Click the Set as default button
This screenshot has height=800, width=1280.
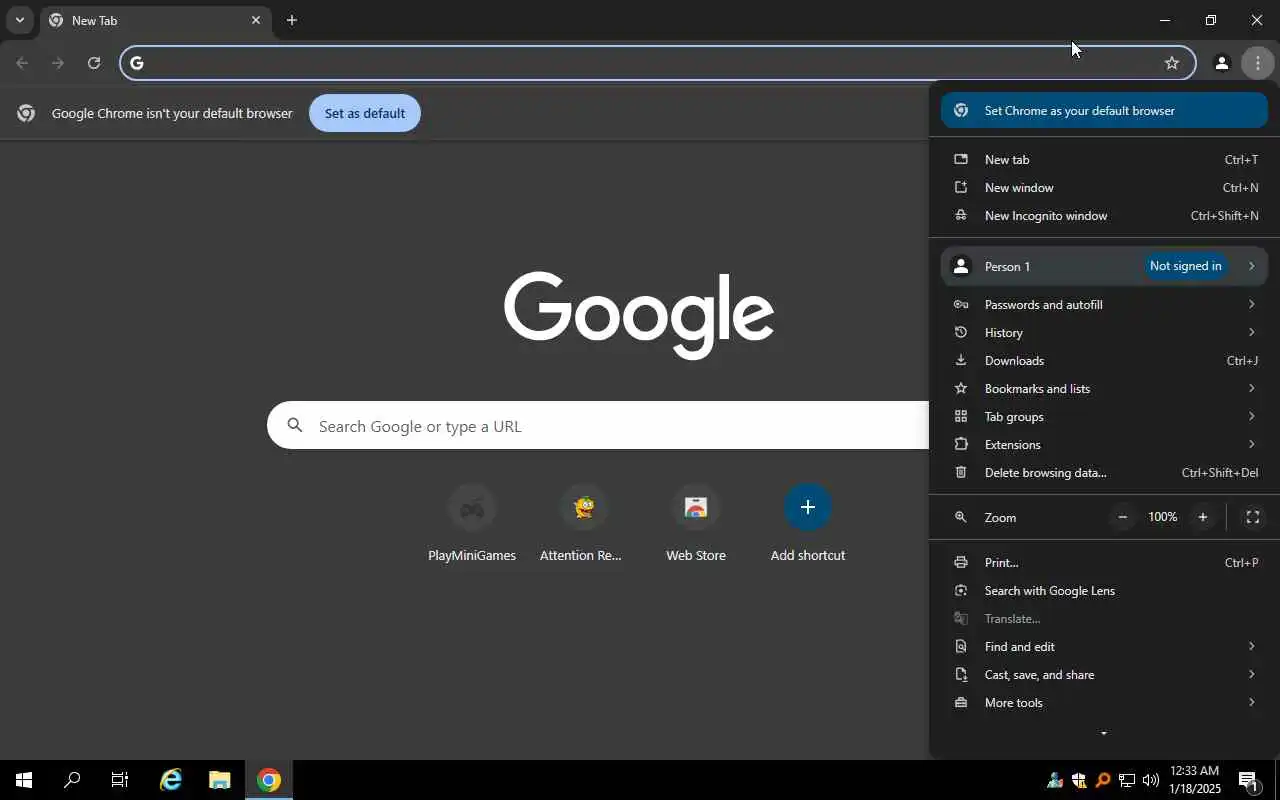pyautogui.click(x=365, y=113)
